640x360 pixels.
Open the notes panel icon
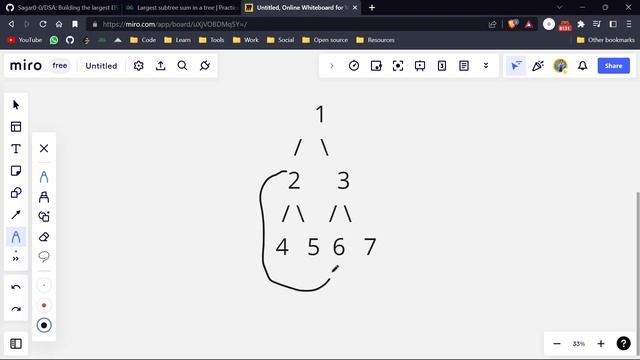click(464, 66)
